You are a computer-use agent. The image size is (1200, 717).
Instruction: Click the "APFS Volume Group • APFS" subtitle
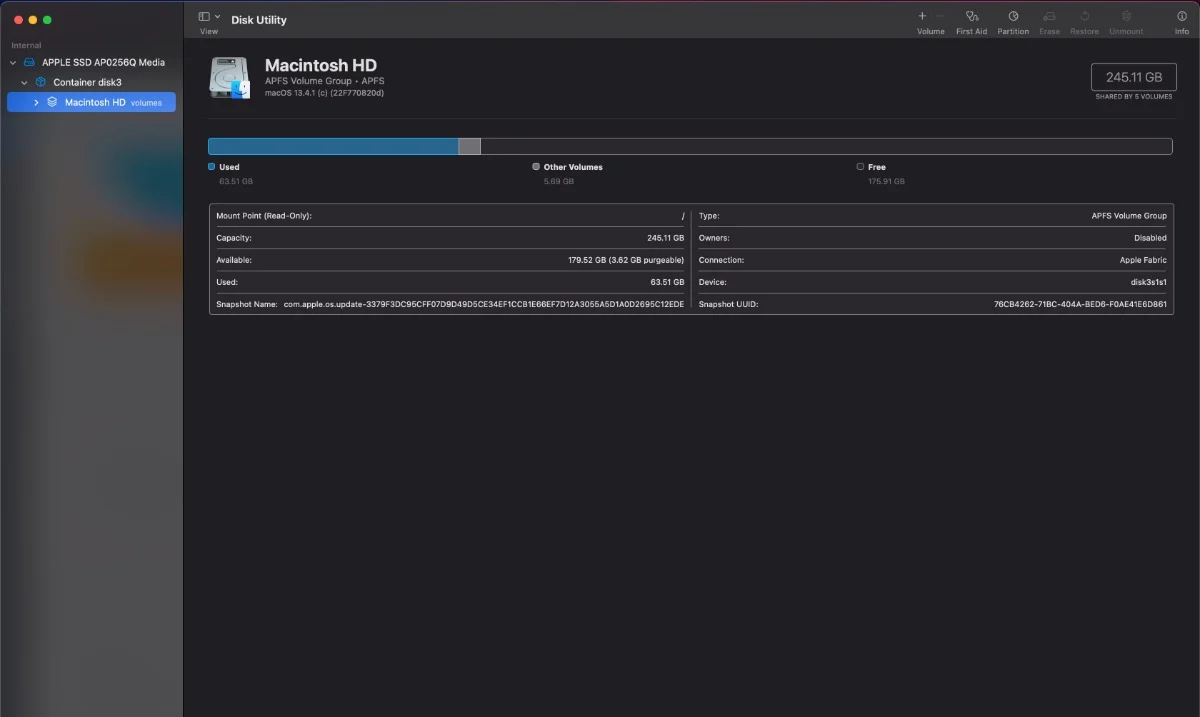(325, 81)
